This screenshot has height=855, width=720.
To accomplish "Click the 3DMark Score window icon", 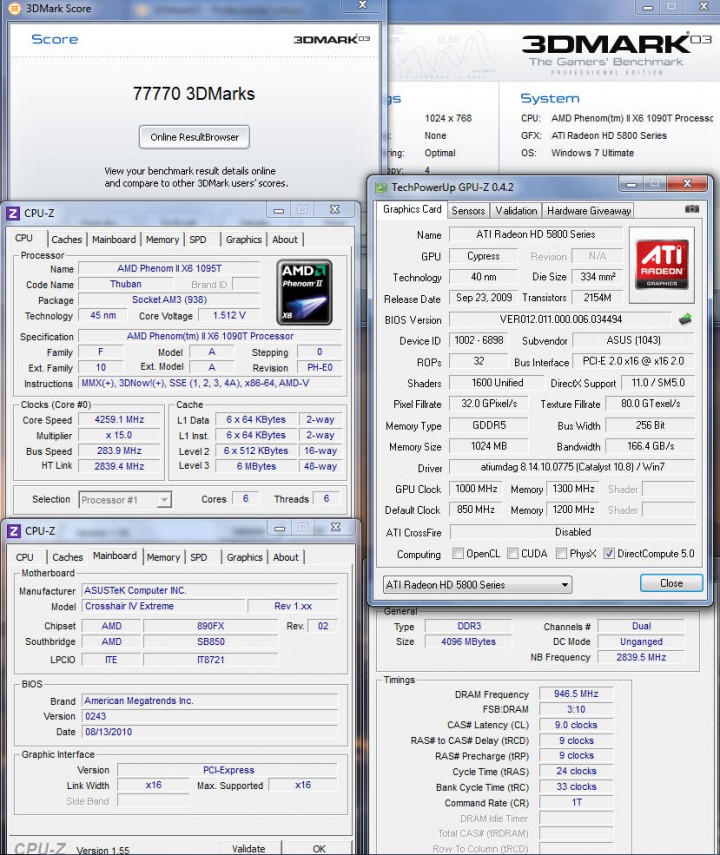I will pos(14,8).
